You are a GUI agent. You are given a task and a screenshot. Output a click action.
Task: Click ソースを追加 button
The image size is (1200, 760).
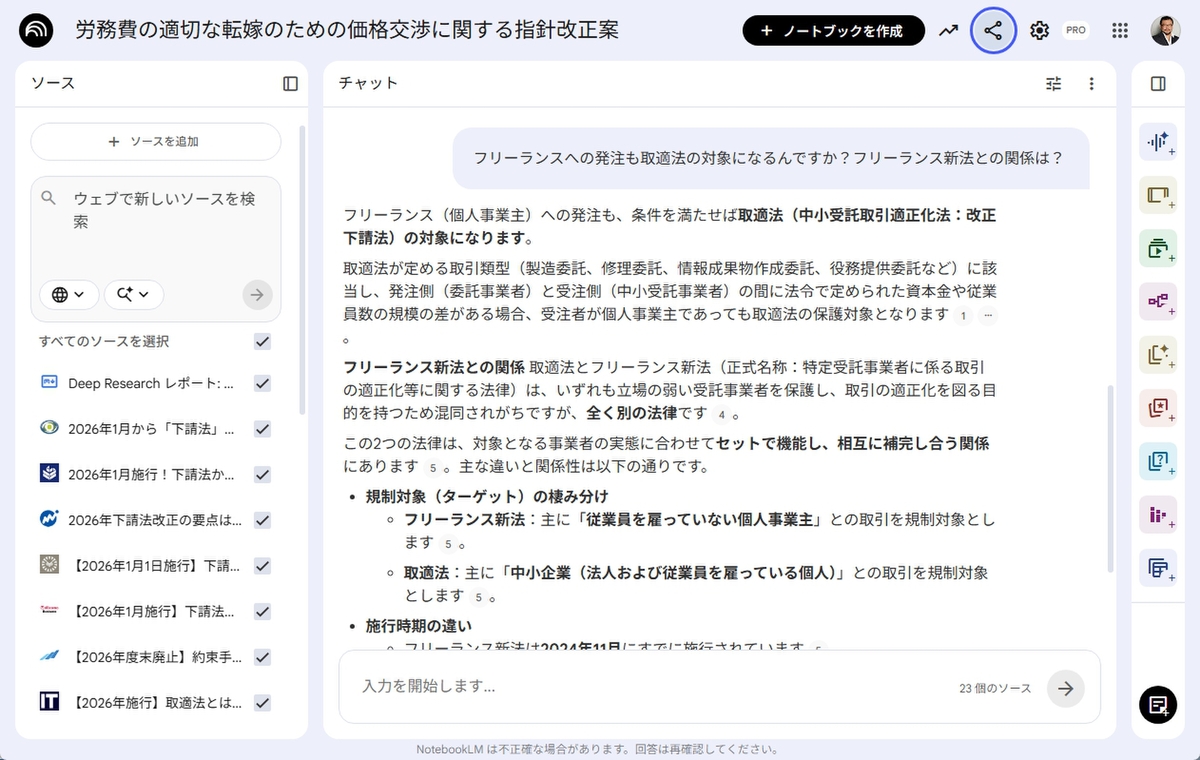pos(156,142)
